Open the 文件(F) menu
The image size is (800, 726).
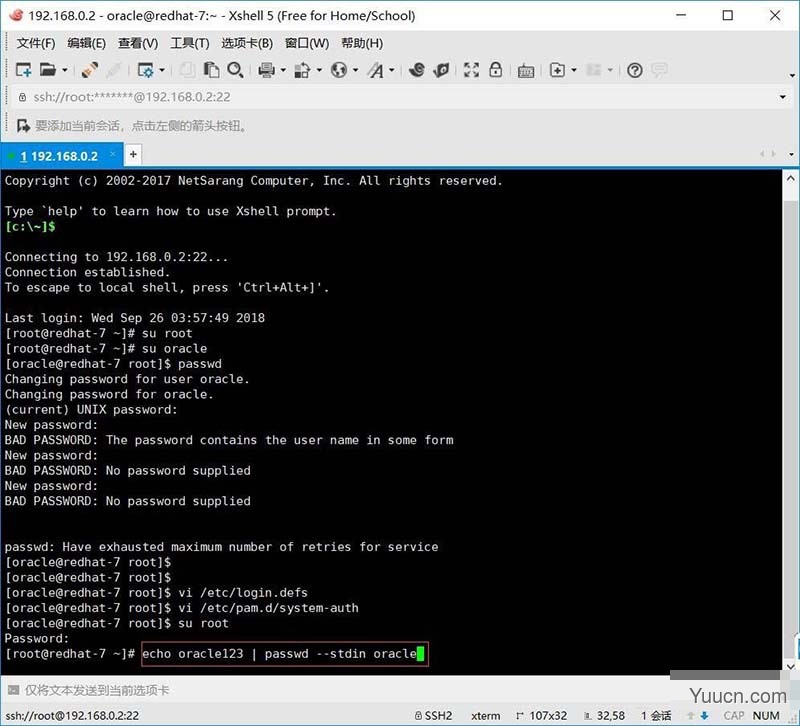pos(36,43)
